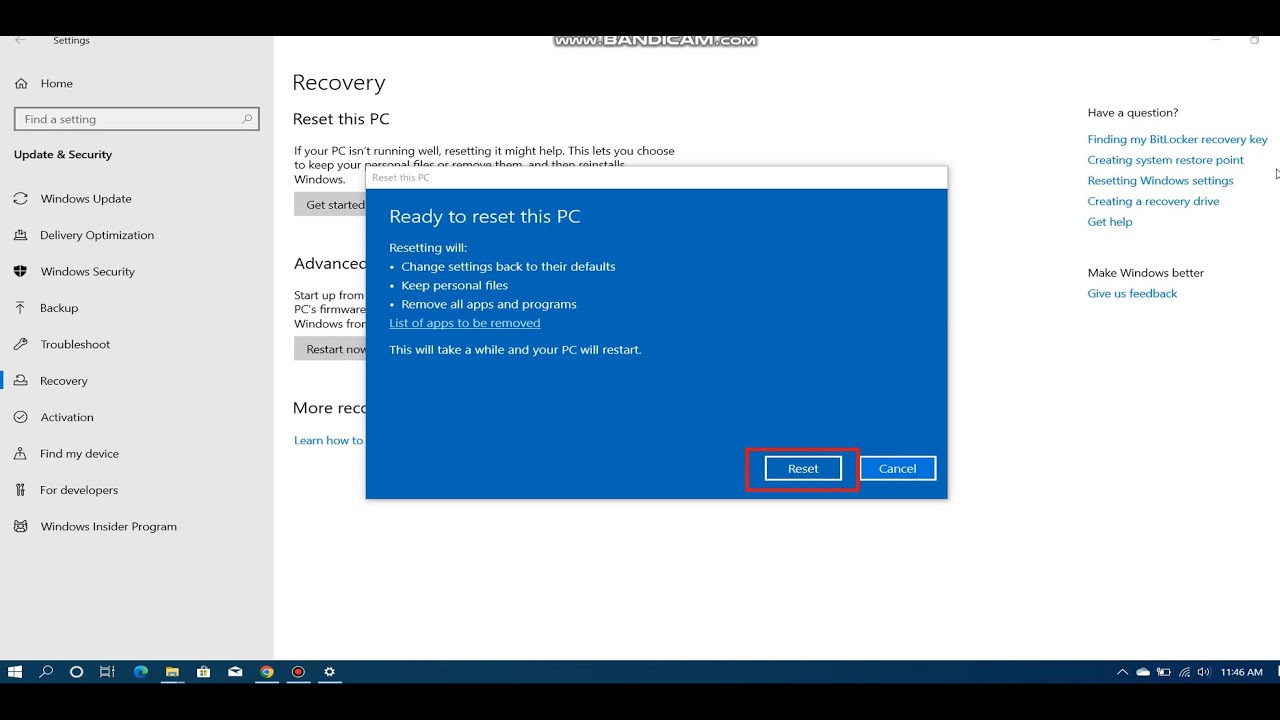Click the Home icon in Settings sidebar

21,83
